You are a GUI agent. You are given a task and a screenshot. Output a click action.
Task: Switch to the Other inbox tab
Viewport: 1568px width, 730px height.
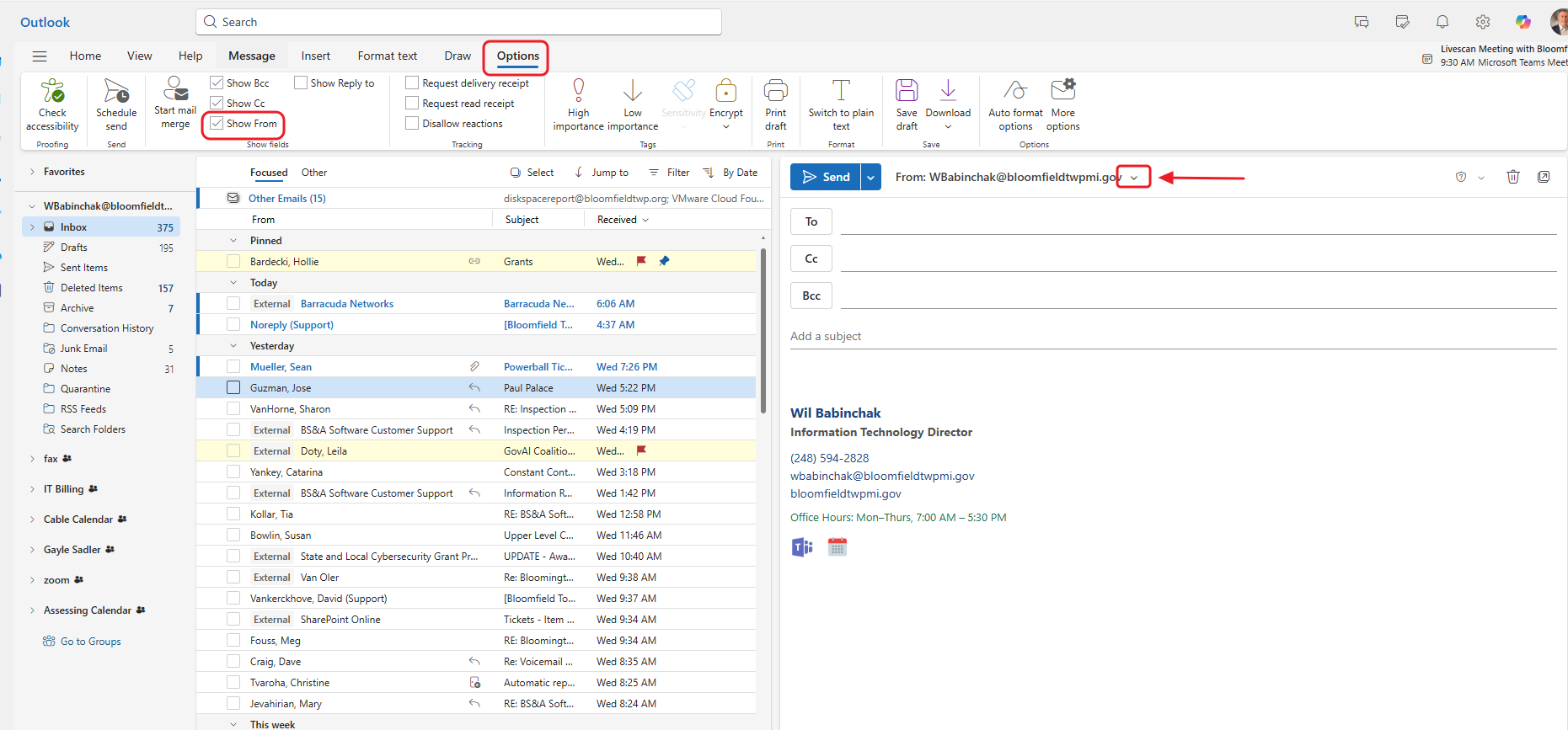pos(314,173)
